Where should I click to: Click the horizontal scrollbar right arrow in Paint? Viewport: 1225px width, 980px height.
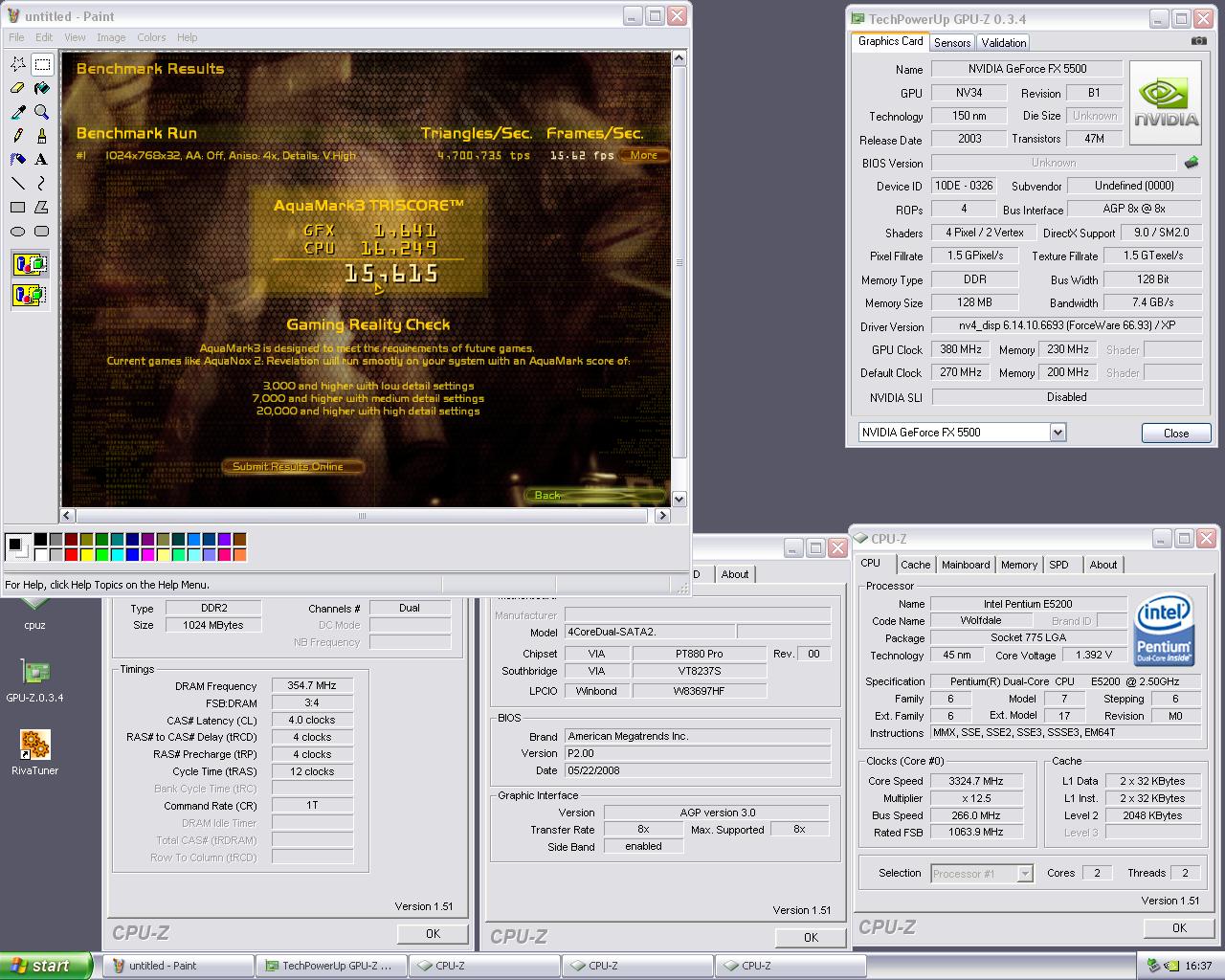662,515
